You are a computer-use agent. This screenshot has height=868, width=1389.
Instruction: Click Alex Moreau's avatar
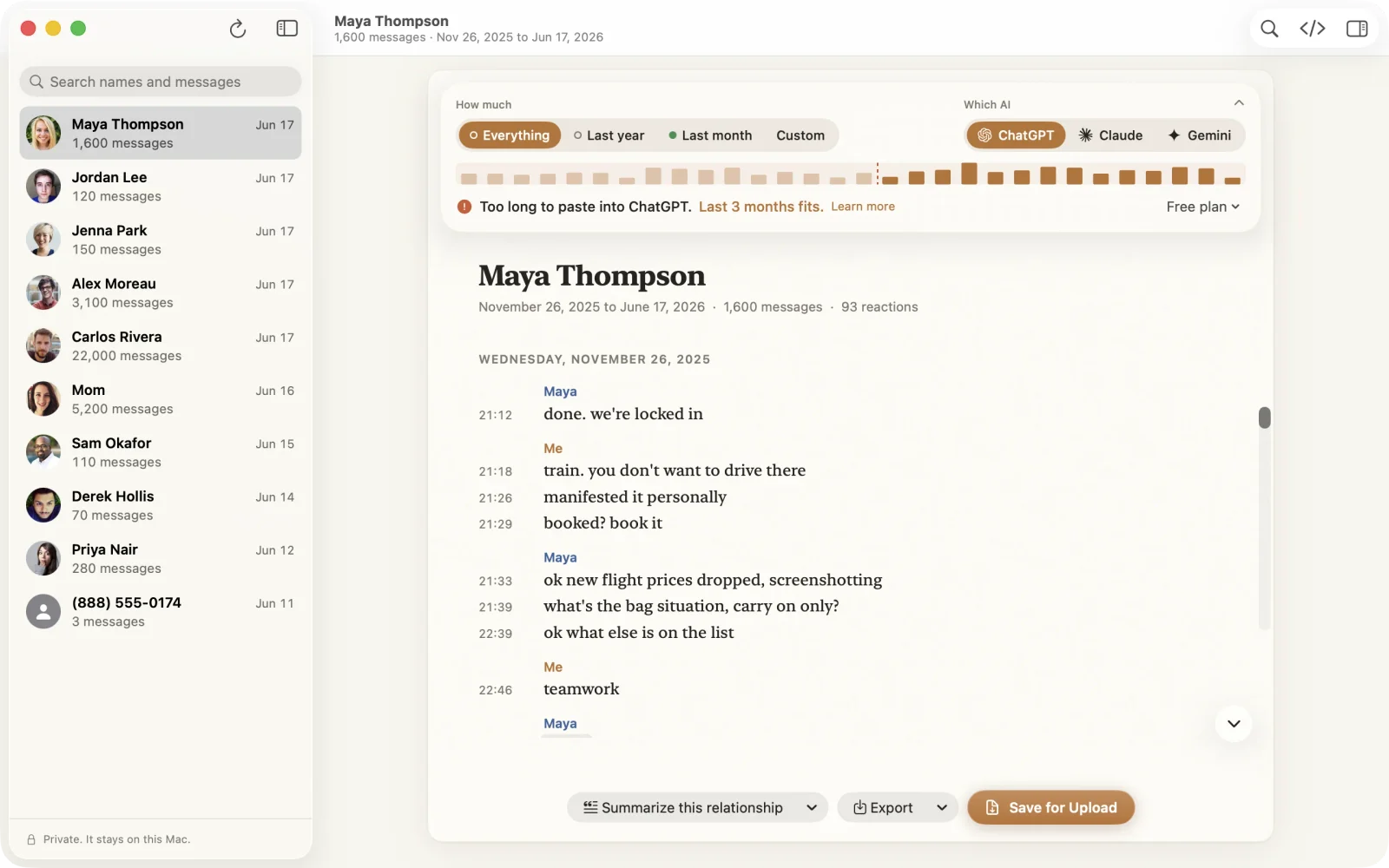[x=43, y=293]
